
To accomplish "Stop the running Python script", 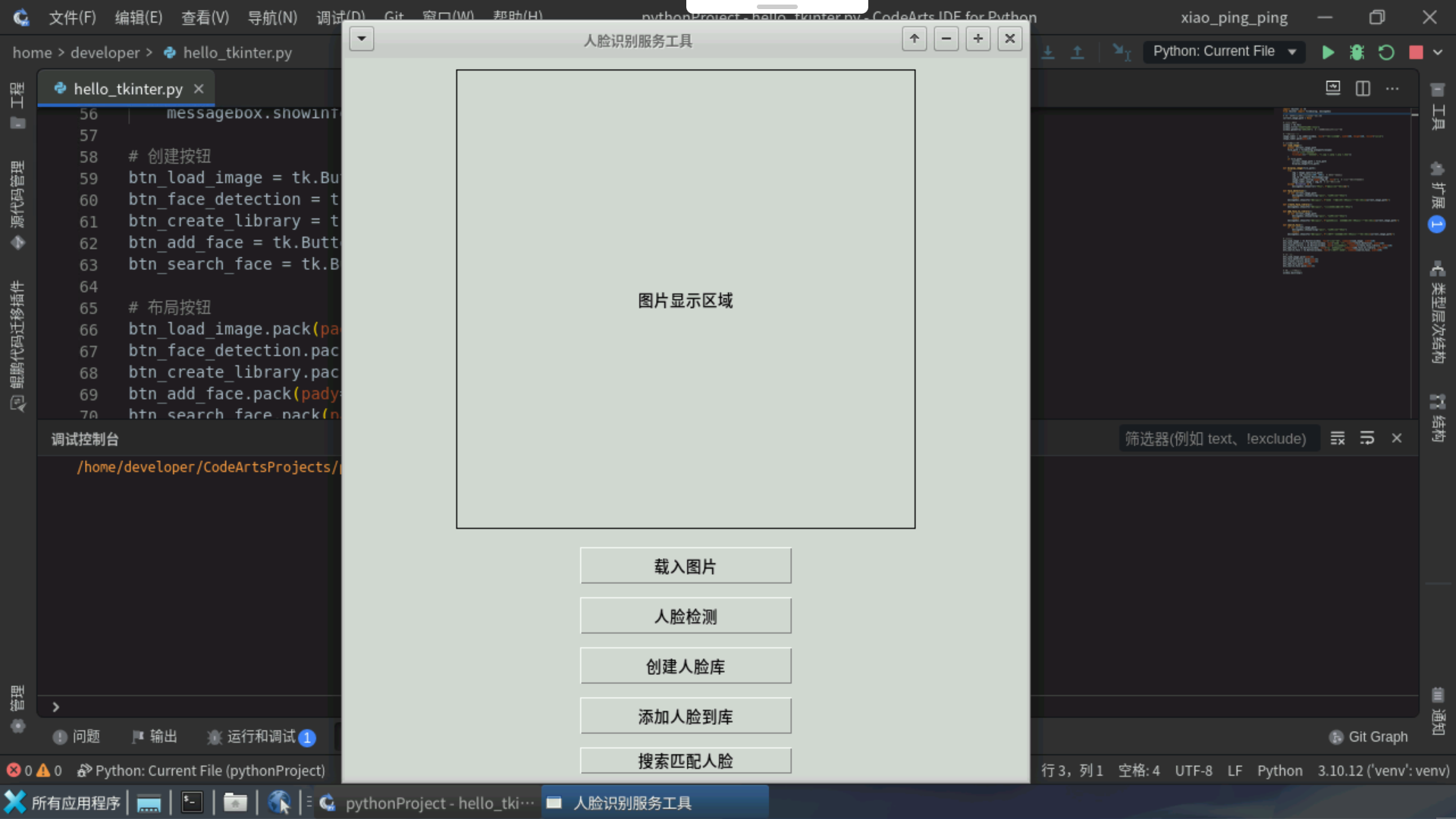I will (1414, 52).
